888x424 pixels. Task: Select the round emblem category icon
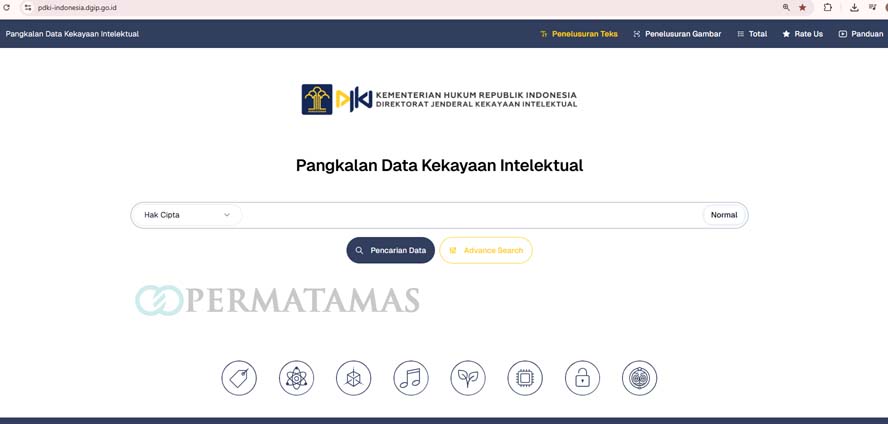pyautogui.click(x=639, y=378)
